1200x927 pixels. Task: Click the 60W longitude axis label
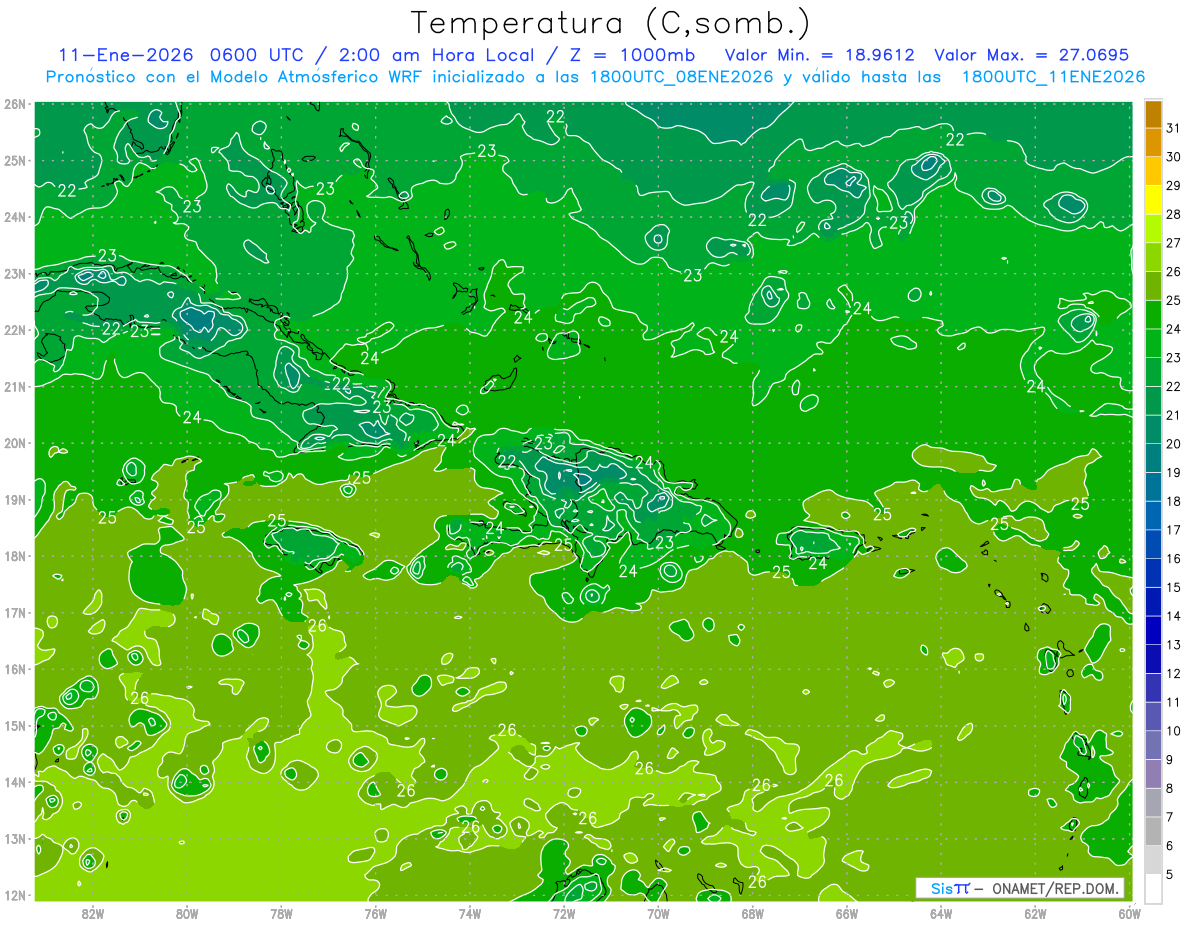1129,913
